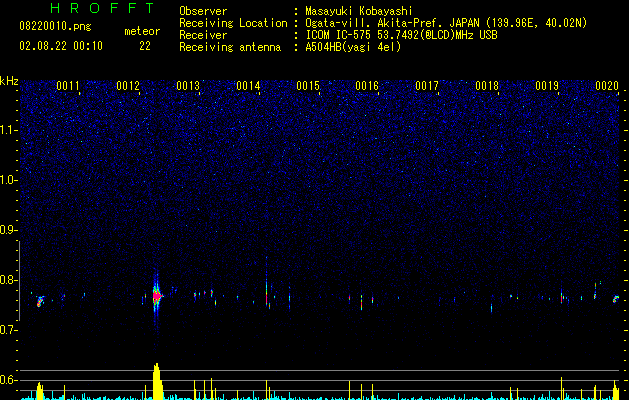Viewport: 629px width, 400px height.
Task: Click the 0012 time marker
Action: pyautogui.click(x=128, y=86)
